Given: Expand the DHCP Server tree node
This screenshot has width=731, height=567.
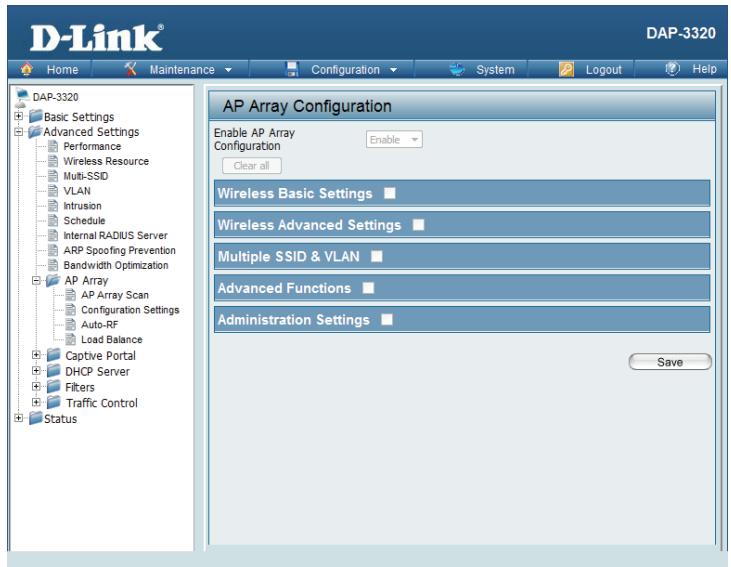Looking at the screenshot, I should click(x=36, y=371).
